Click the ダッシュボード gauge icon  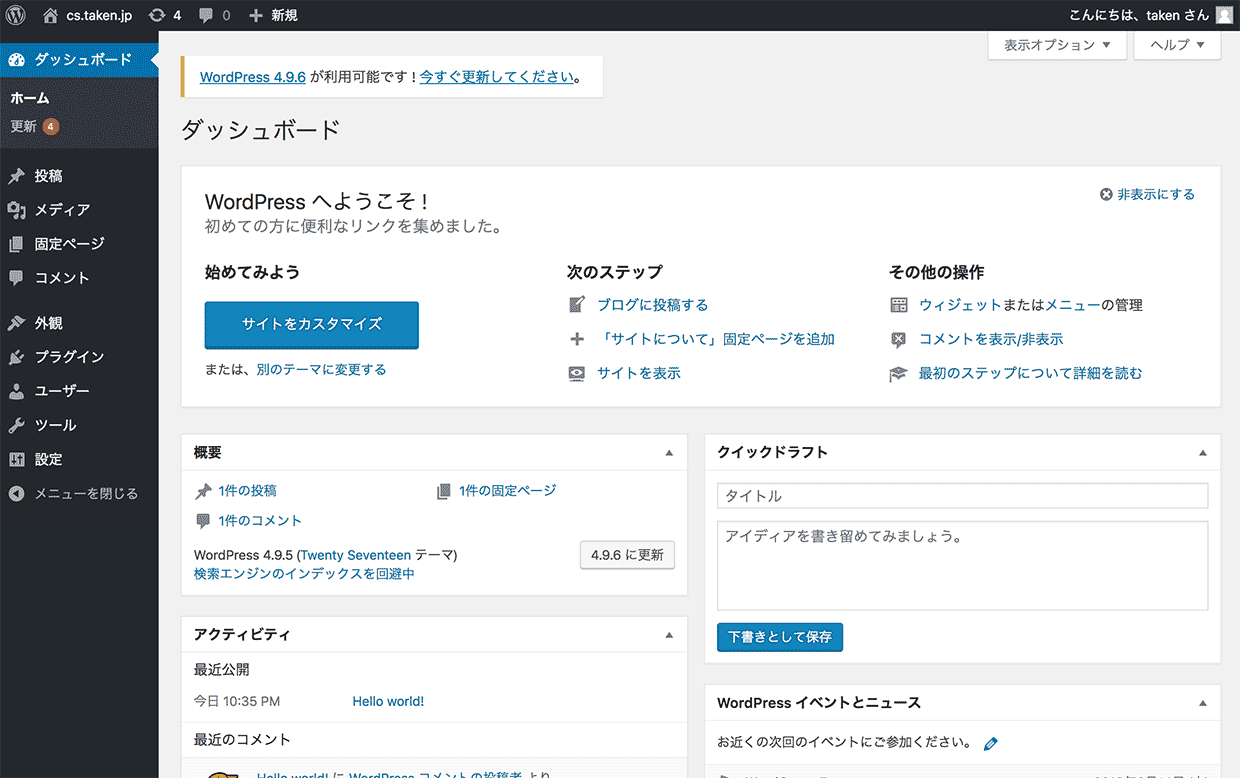pyautogui.click(x=16, y=59)
